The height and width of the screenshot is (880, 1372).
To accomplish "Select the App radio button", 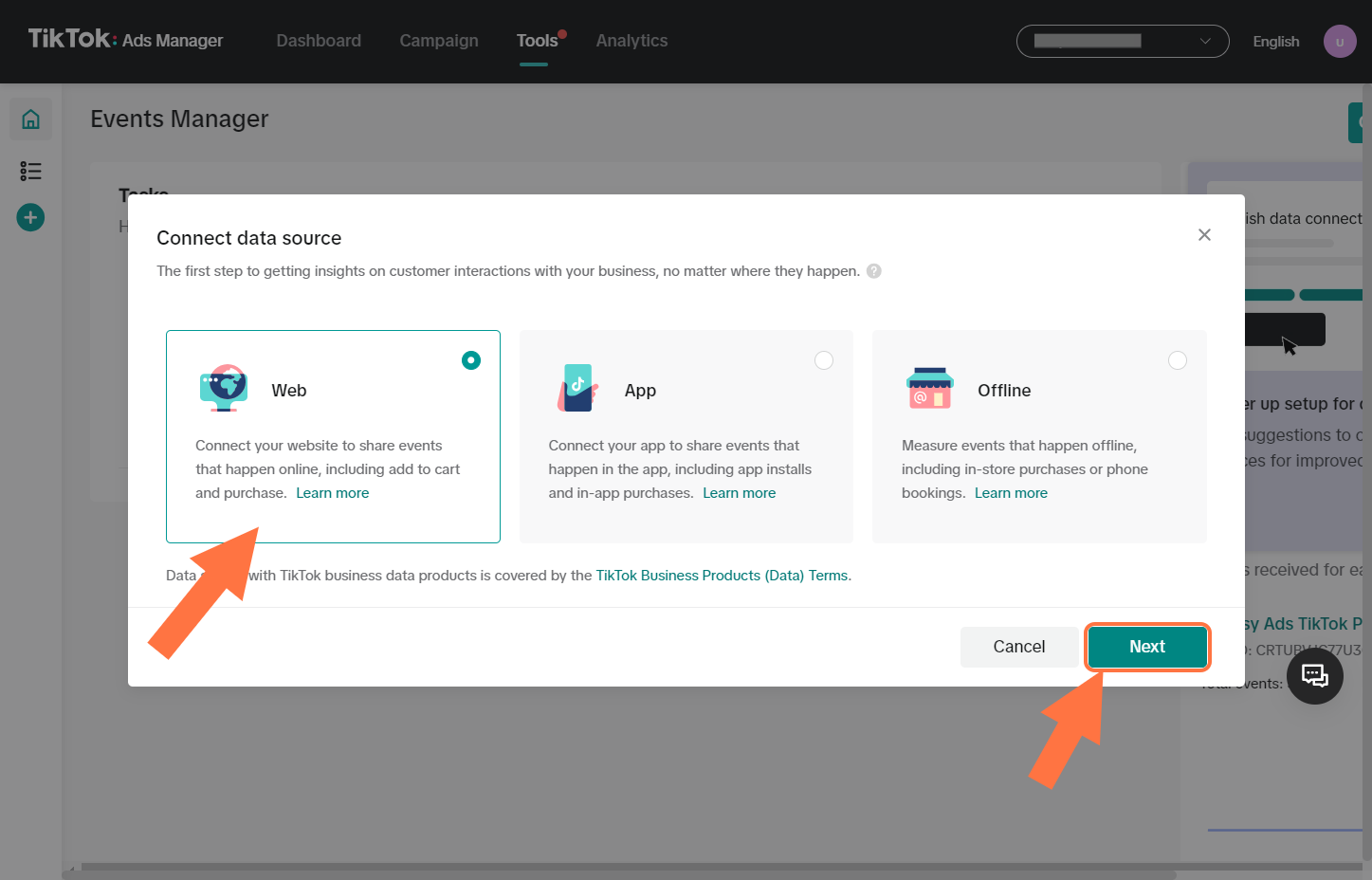I will pos(824,360).
